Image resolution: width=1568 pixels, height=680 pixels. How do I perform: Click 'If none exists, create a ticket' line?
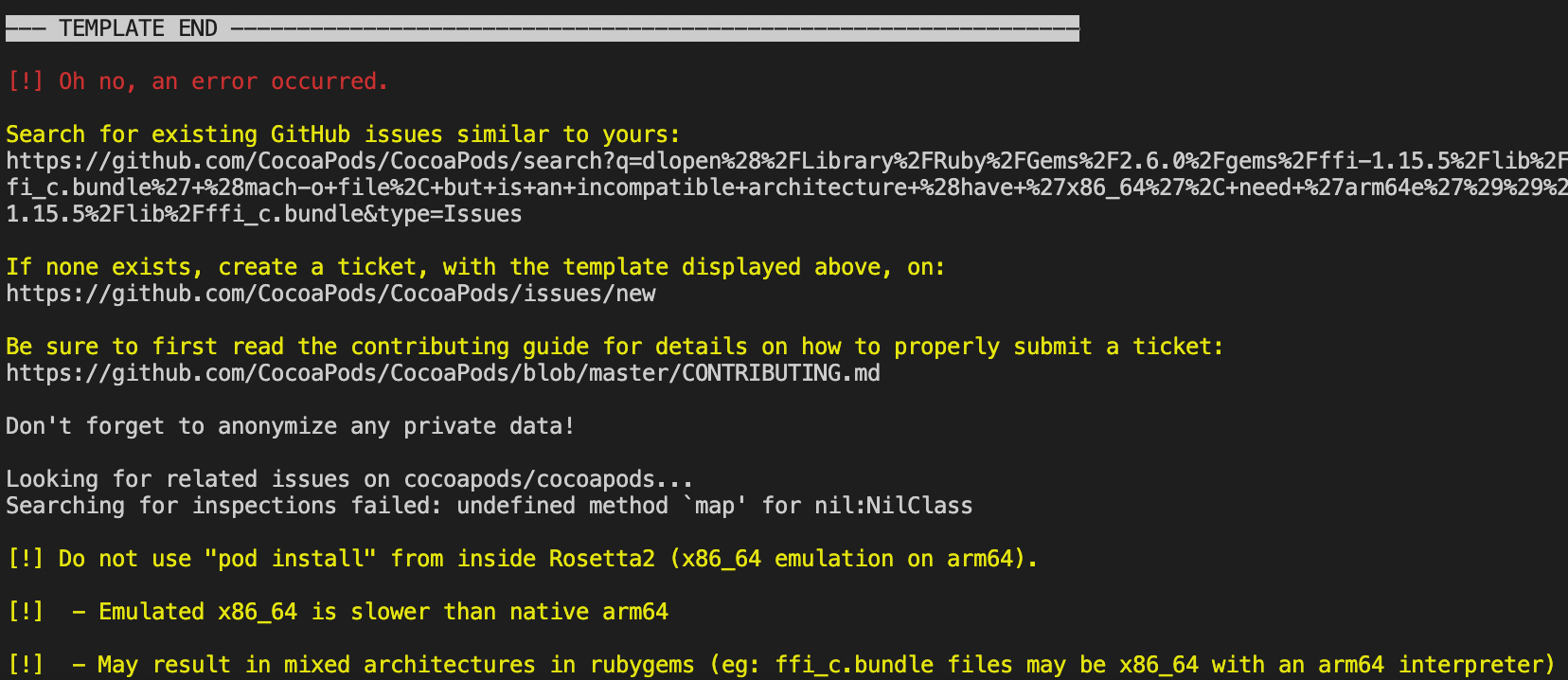click(x=475, y=267)
